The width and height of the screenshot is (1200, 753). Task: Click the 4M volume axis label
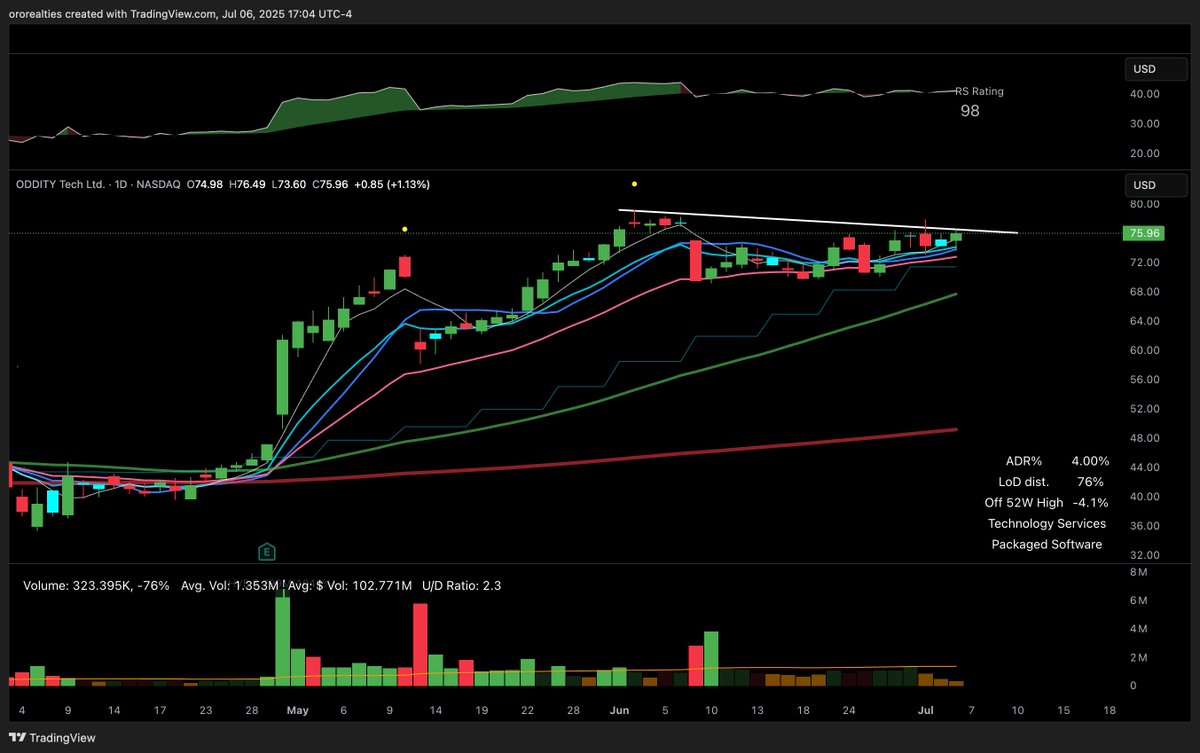point(1137,629)
